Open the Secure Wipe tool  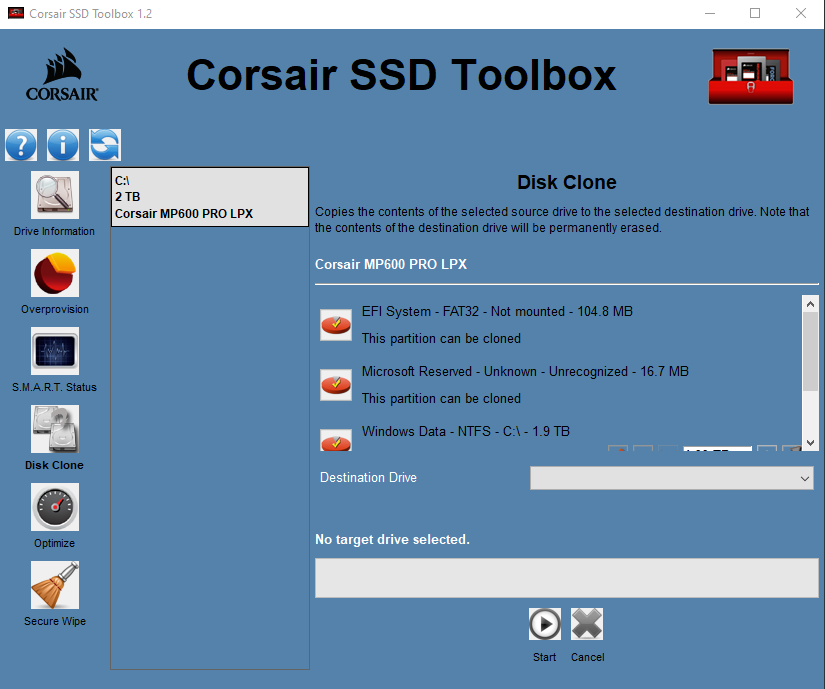point(55,586)
